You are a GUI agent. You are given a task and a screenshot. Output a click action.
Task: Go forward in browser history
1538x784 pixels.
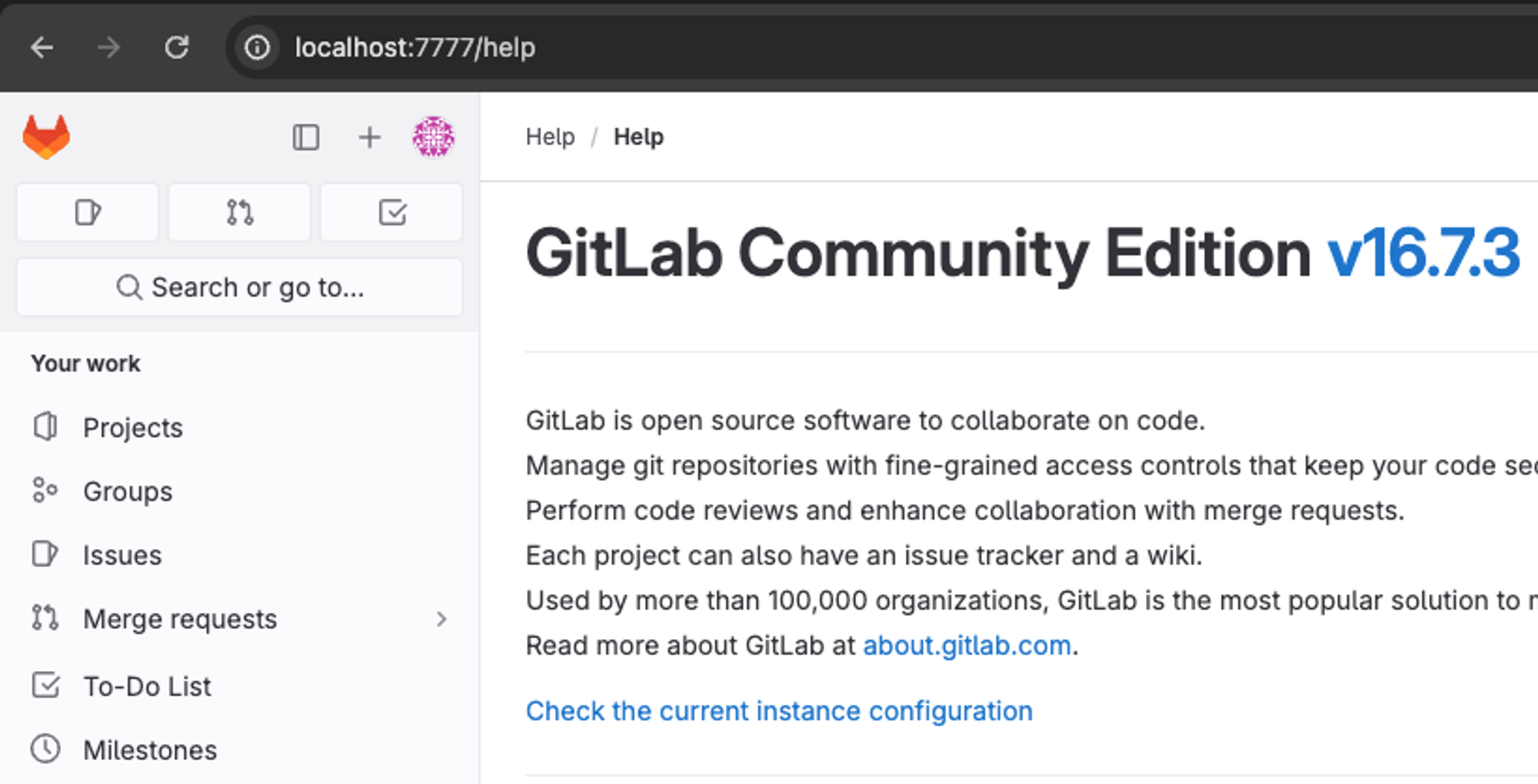[109, 48]
